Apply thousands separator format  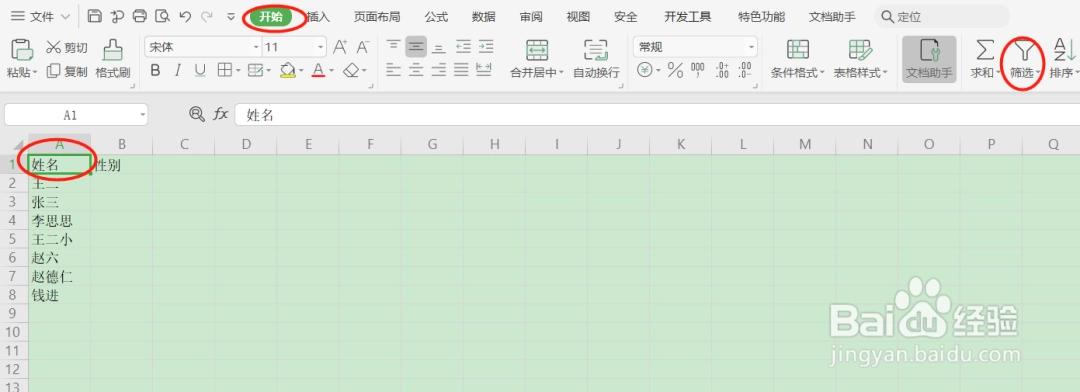pyautogui.click(x=698, y=70)
